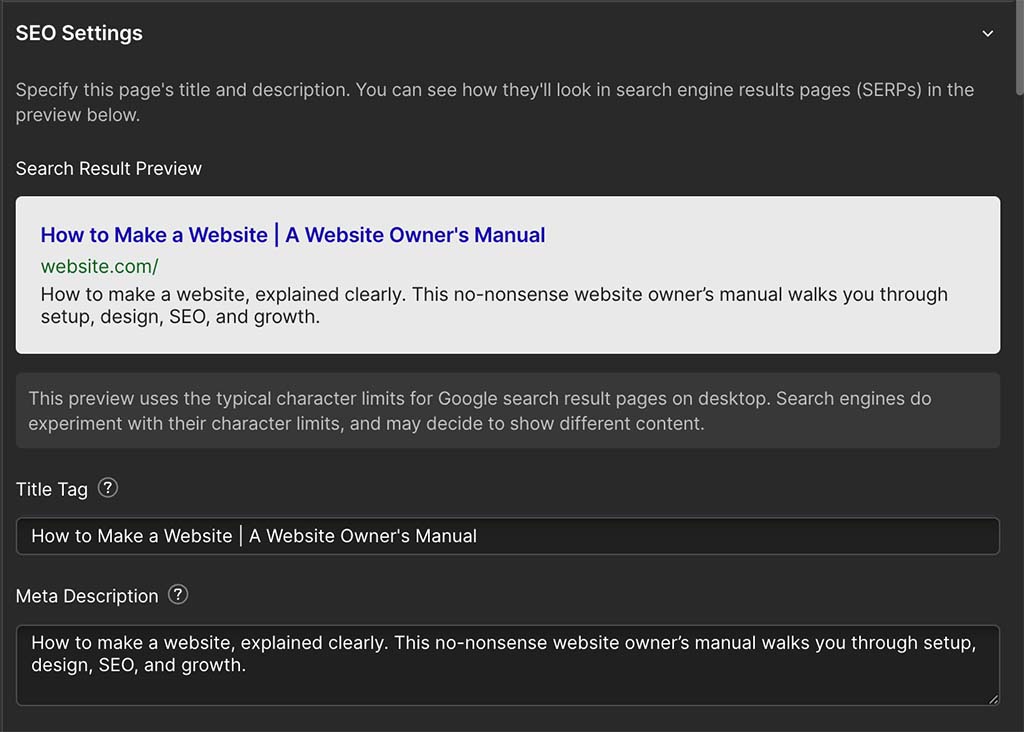Click the help icon after Meta Description label
Image resolution: width=1024 pixels, height=732 pixels.
[x=178, y=595]
